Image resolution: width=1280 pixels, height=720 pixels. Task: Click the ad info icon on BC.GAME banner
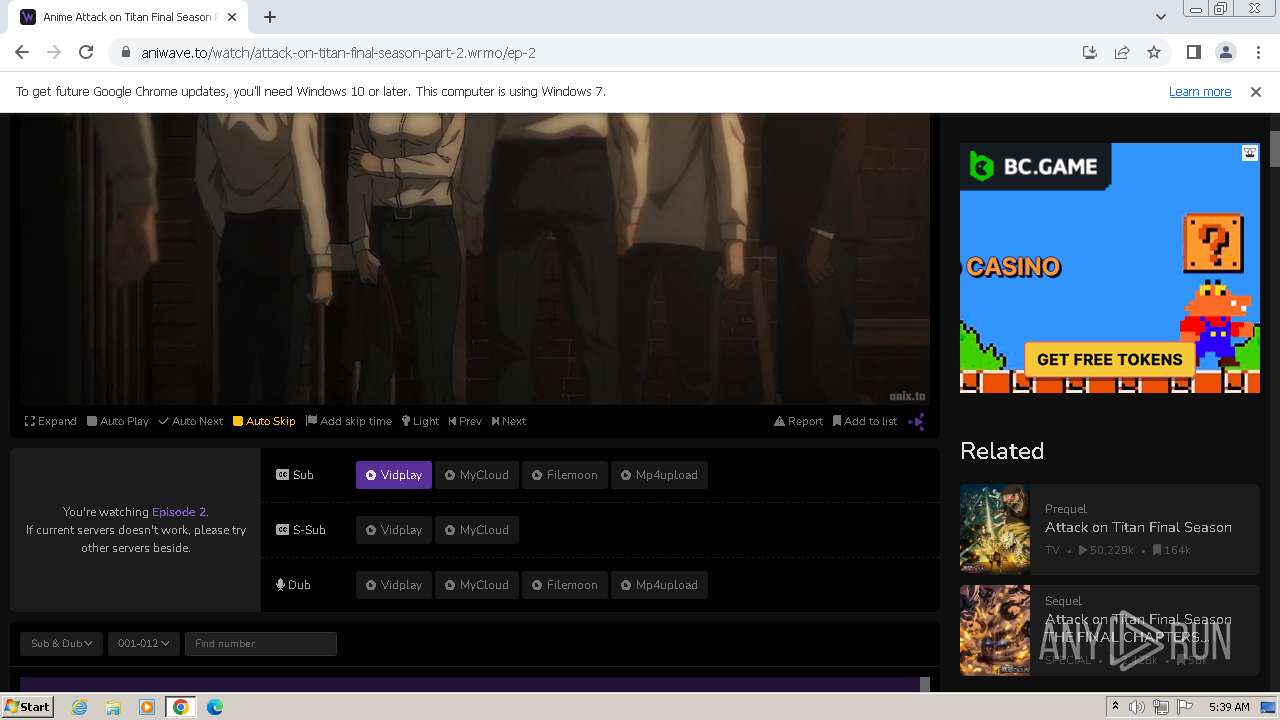pos(1250,153)
